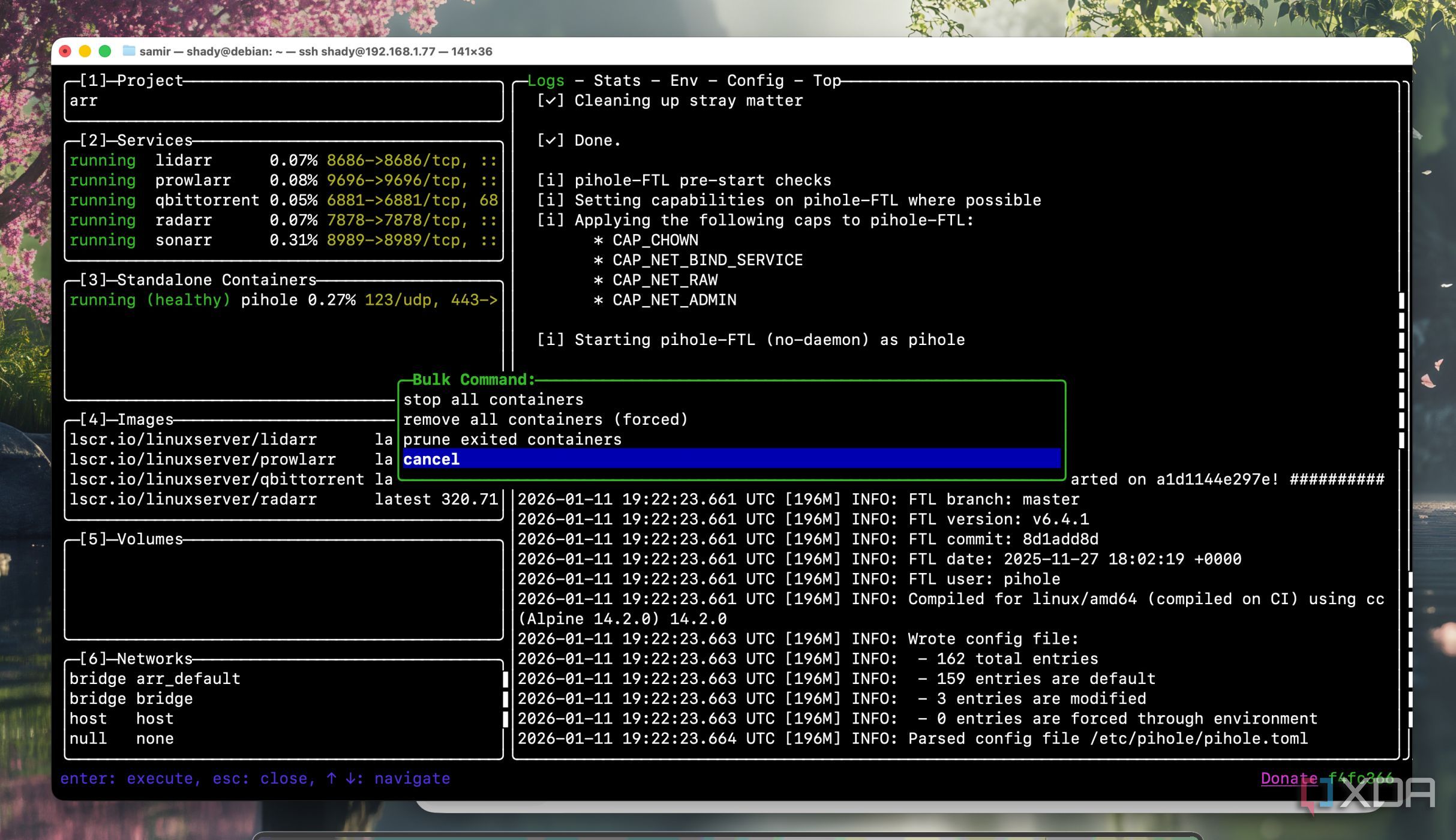Click the '162 total entries' log line
The image size is (1456, 840).
[x=807, y=659]
